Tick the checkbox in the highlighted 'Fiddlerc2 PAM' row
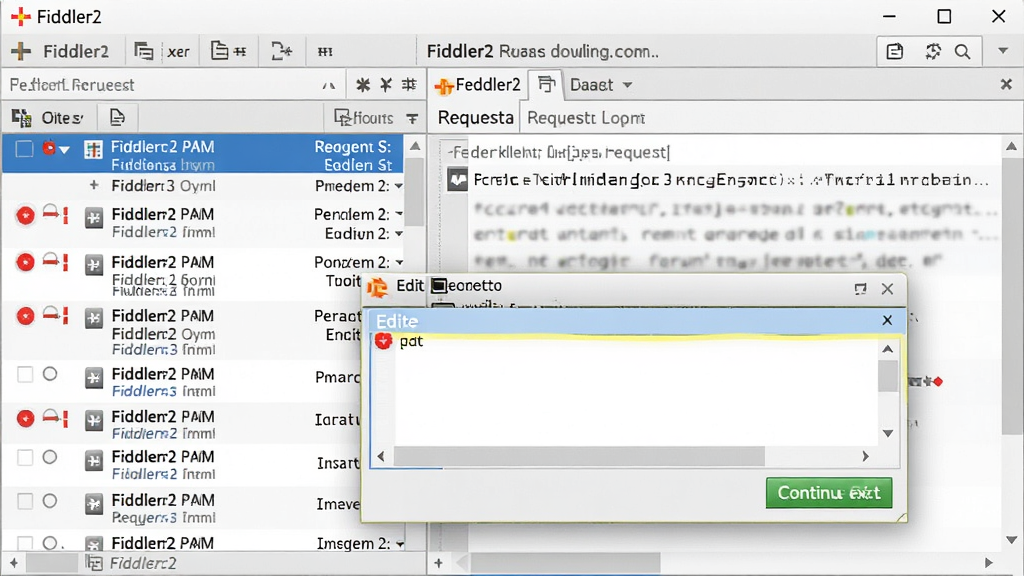Viewport: 1024px width, 576px height. point(25,149)
